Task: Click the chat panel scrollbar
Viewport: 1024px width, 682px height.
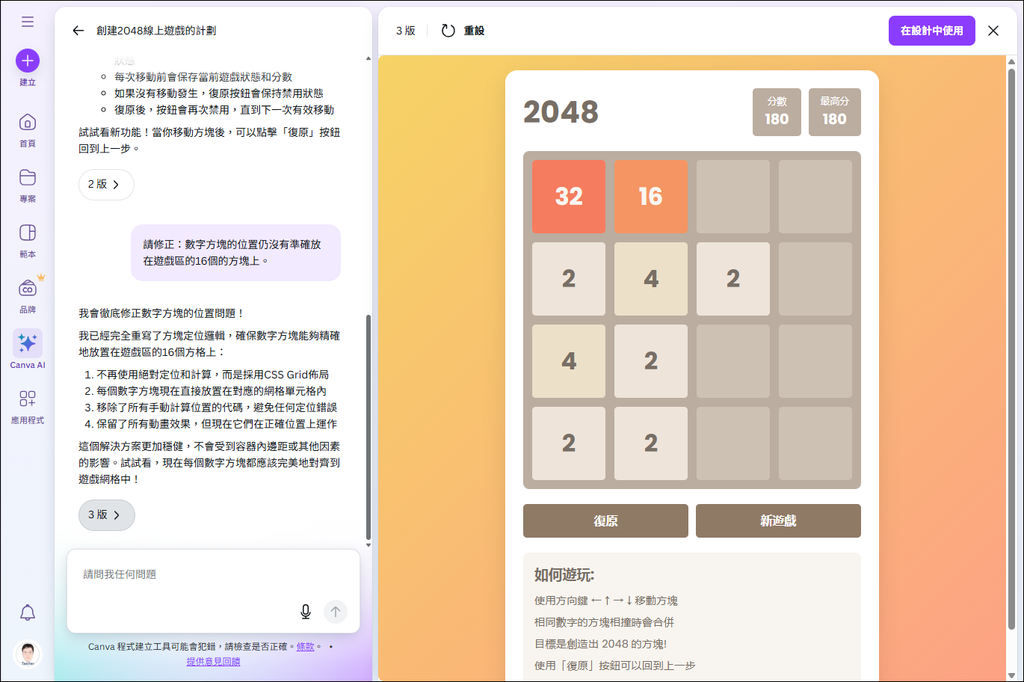Action: 368,427
